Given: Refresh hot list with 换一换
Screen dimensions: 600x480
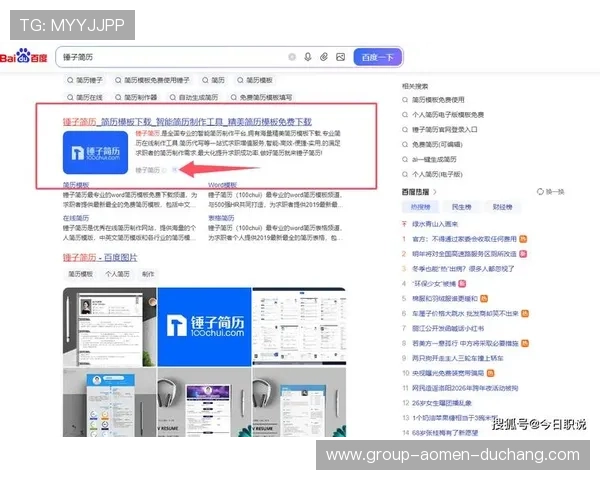Looking at the screenshot, I should (x=551, y=192).
